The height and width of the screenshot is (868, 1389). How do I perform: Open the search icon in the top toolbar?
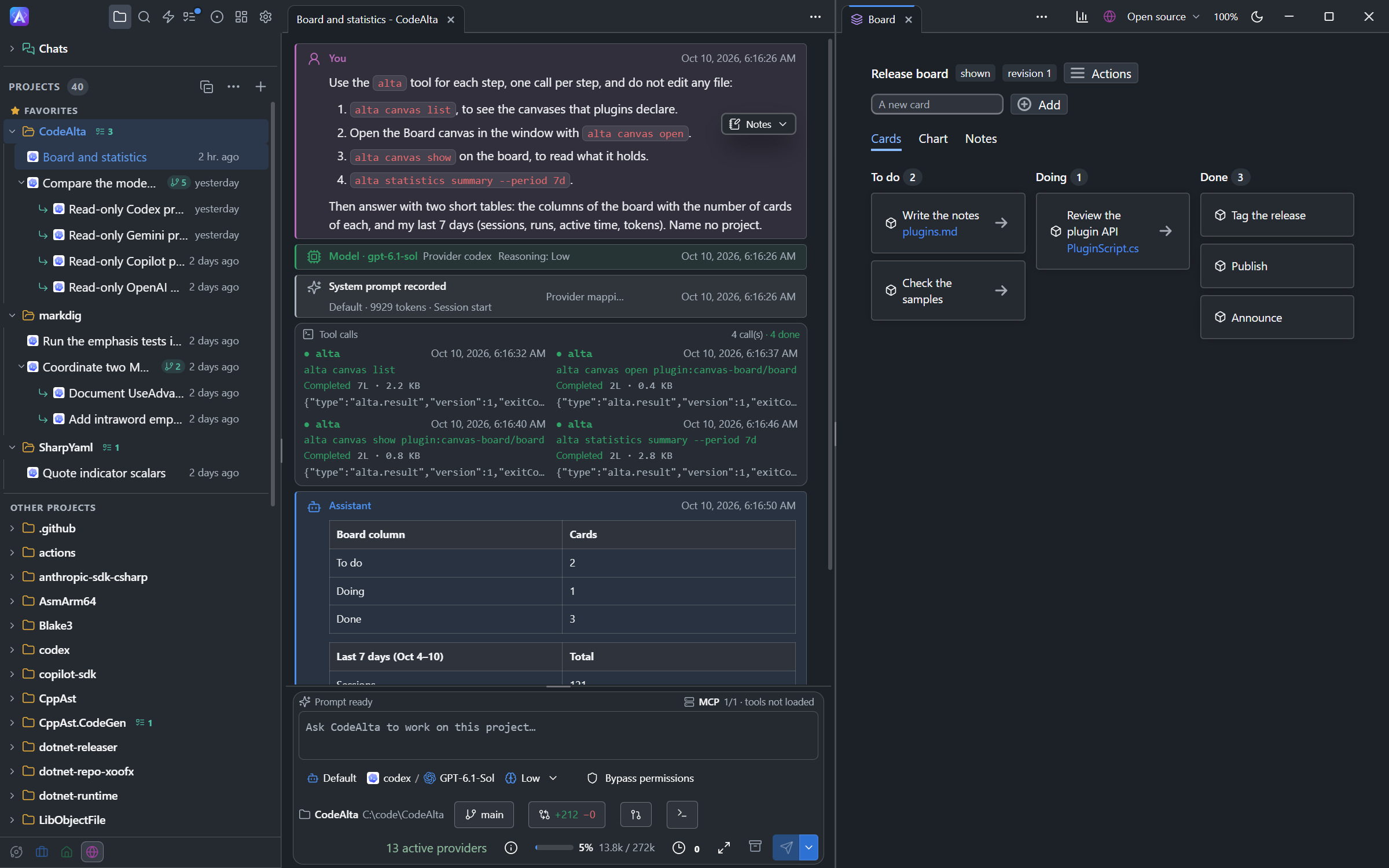tap(144, 17)
